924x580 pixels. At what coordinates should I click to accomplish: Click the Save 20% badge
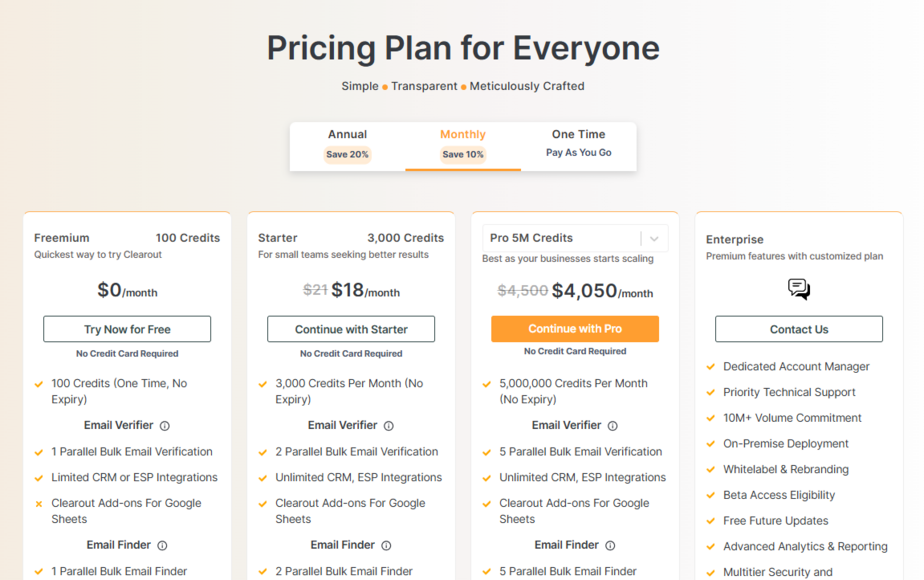coord(348,154)
